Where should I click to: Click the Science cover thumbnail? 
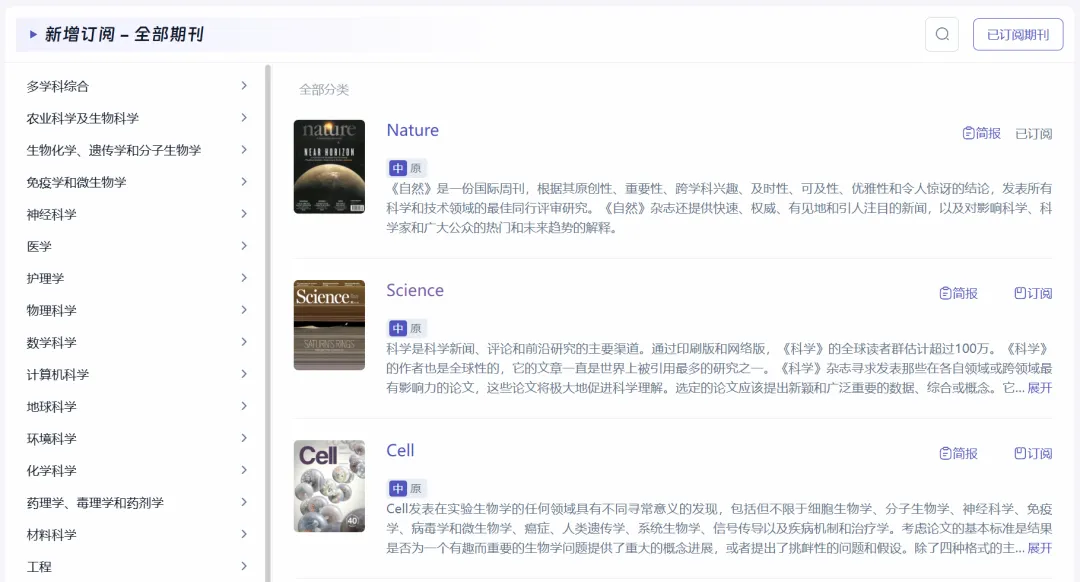329,325
